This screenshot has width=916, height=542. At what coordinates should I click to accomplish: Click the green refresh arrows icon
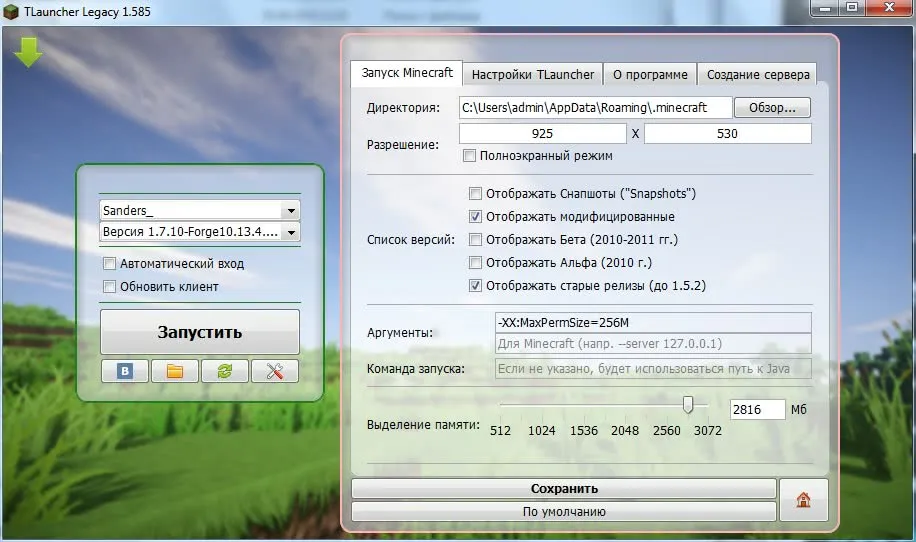(x=225, y=371)
